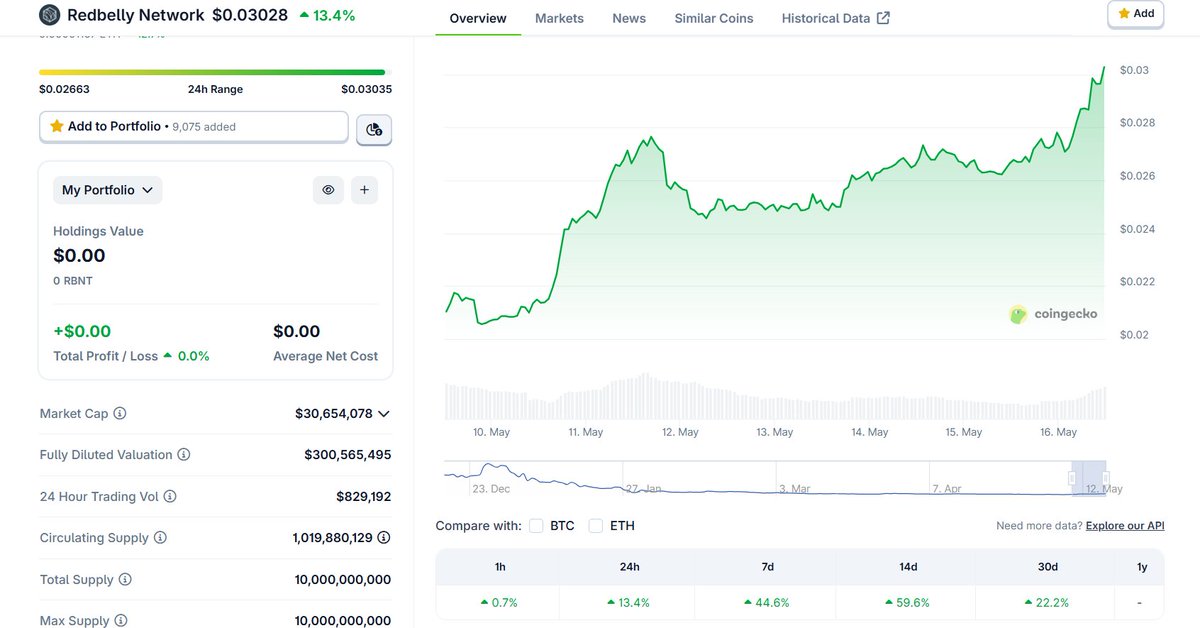Click the 23. Dec marker on range navigator
1200x628 pixels.
click(x=491, y=489)
